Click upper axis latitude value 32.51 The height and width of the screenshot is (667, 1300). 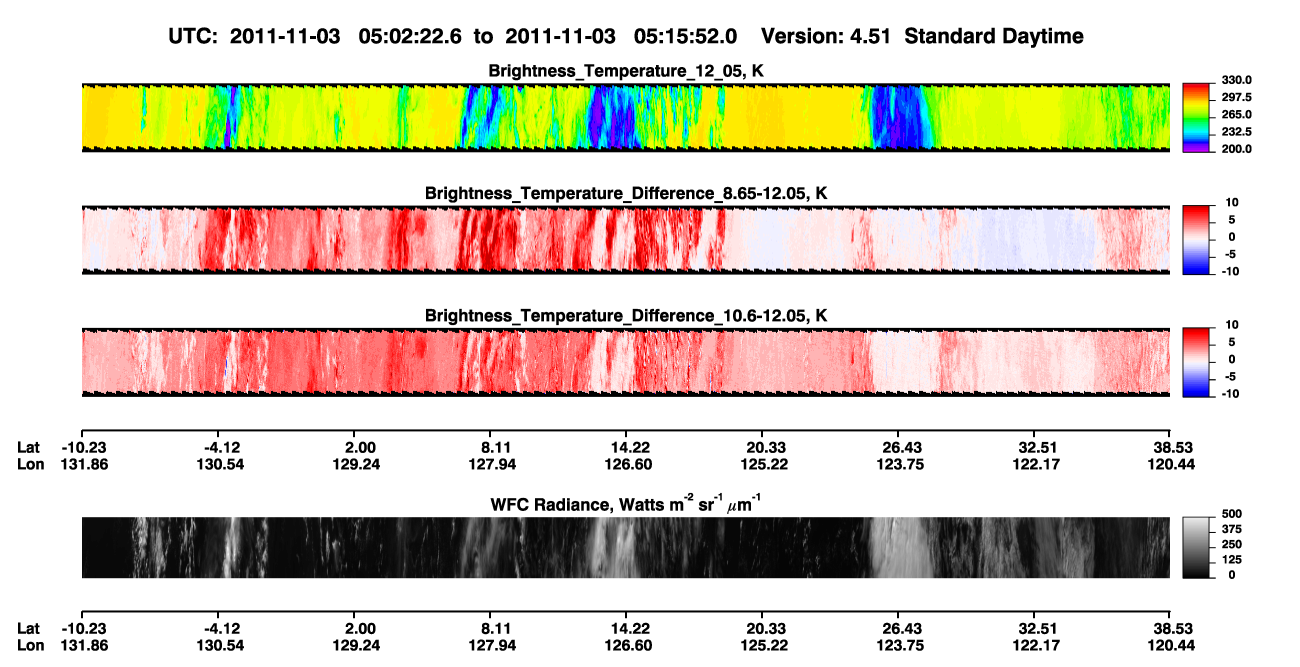point(1034,447)
